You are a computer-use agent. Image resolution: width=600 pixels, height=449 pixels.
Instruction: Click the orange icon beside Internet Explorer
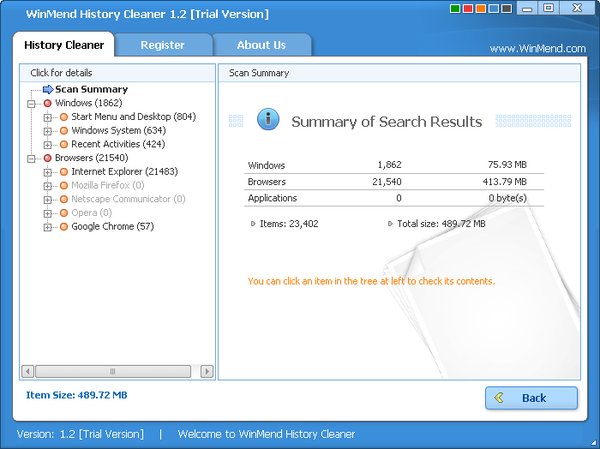coord(64,172)
